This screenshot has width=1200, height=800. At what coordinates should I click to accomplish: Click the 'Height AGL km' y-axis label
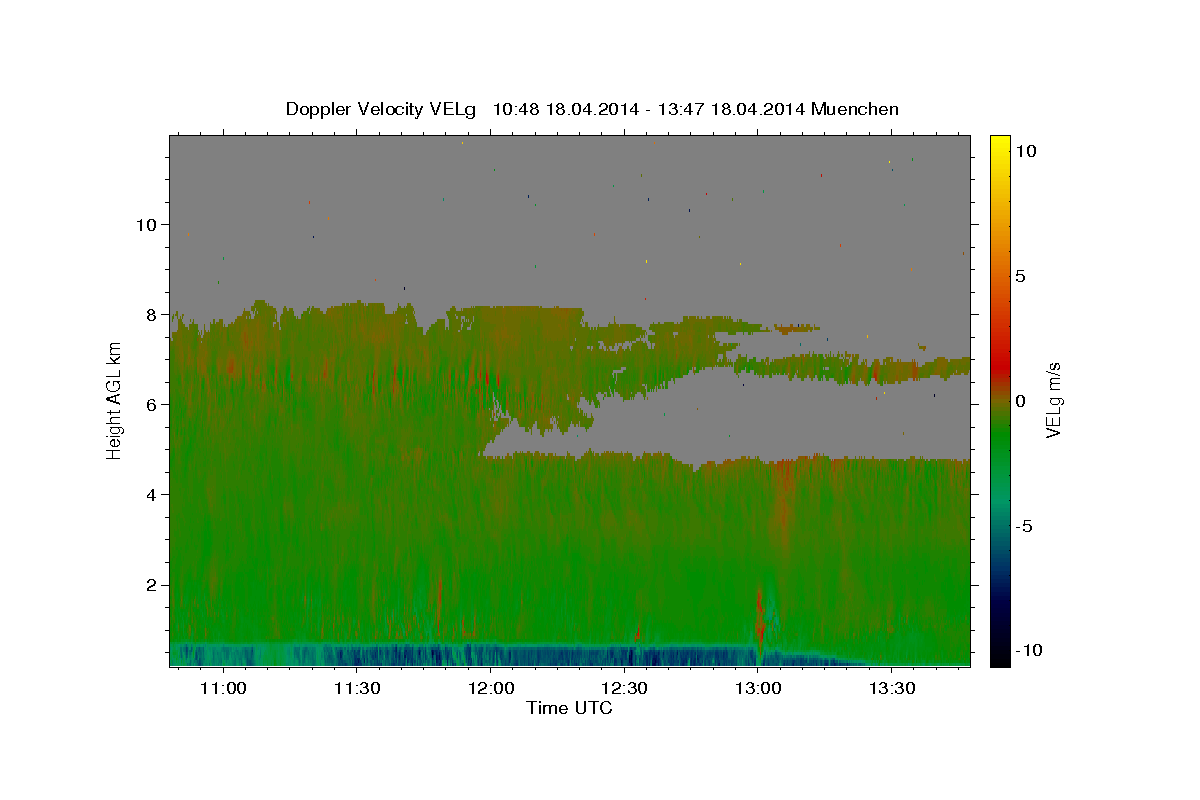[115, 400]
